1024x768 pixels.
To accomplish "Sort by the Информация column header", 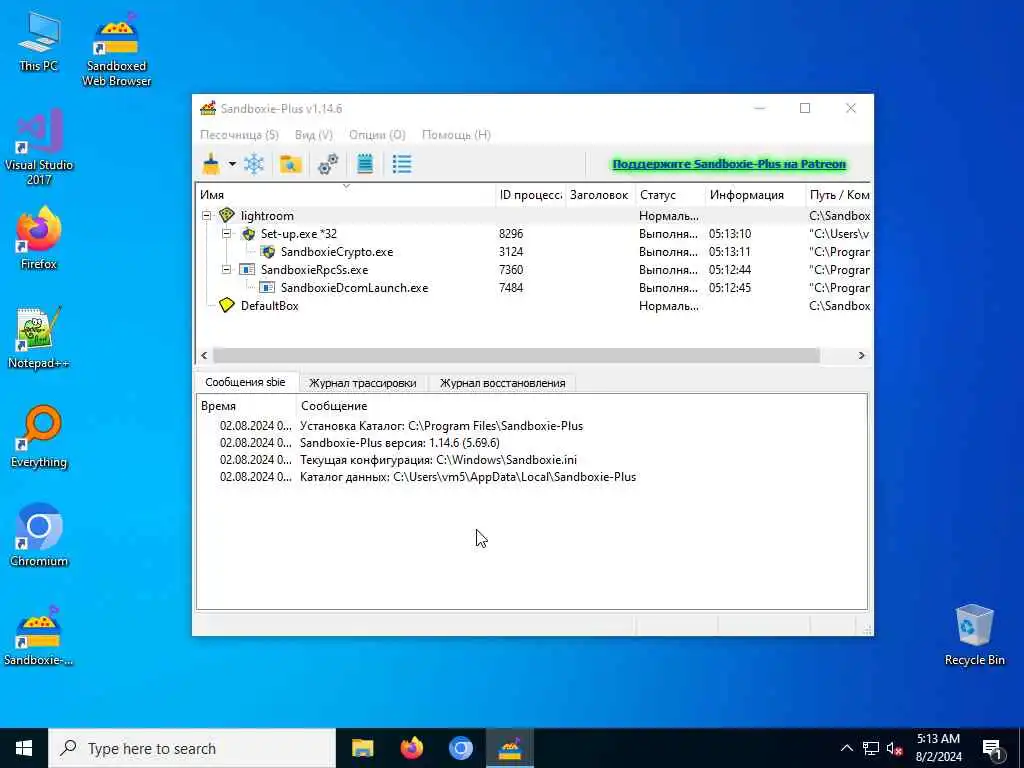I will coord(755,195).
